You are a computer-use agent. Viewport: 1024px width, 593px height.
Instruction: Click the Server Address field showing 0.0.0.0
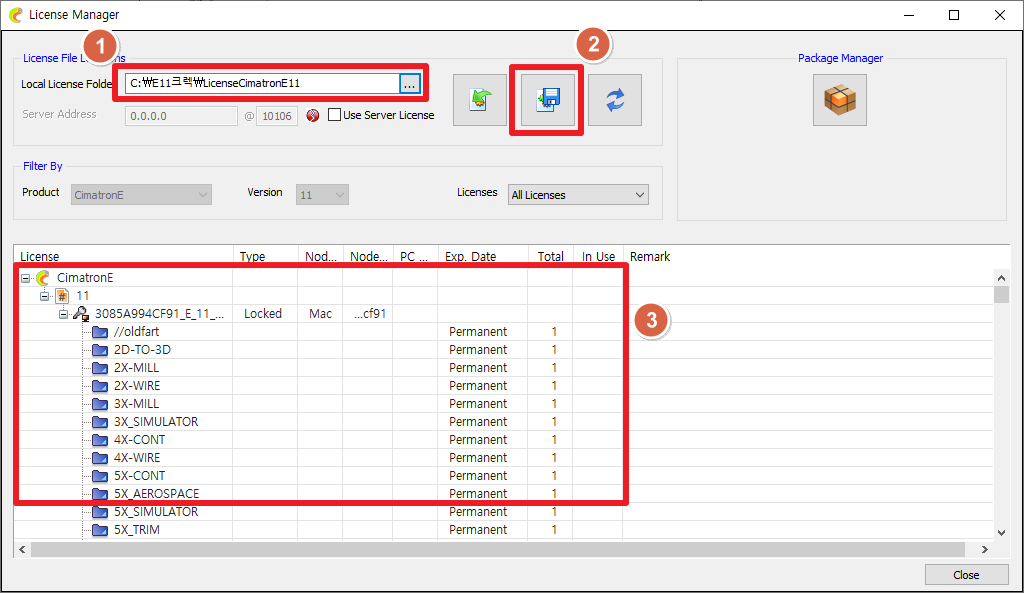(x=182, y=116)
